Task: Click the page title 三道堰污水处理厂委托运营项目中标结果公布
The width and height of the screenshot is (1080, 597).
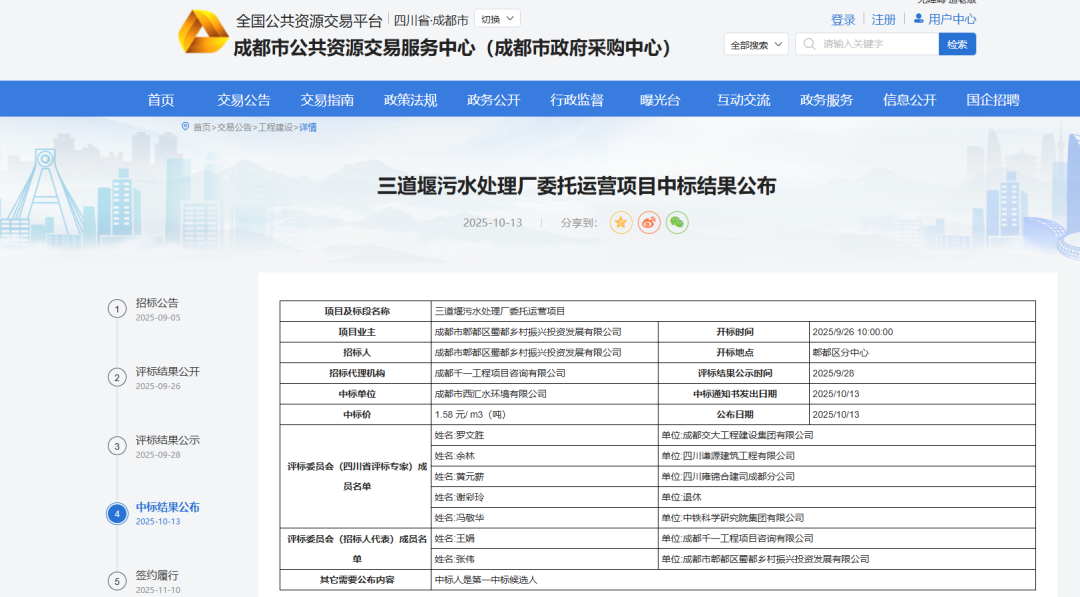Action: pyautogui.click(x=577, y=186)
